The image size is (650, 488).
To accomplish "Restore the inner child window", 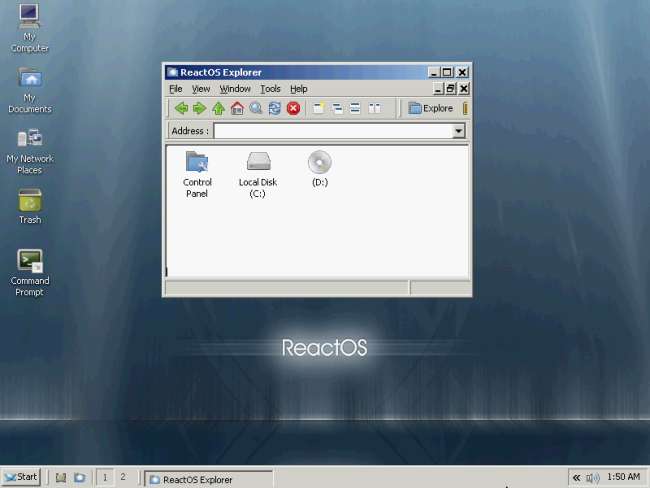I will (x=451, y=89).
